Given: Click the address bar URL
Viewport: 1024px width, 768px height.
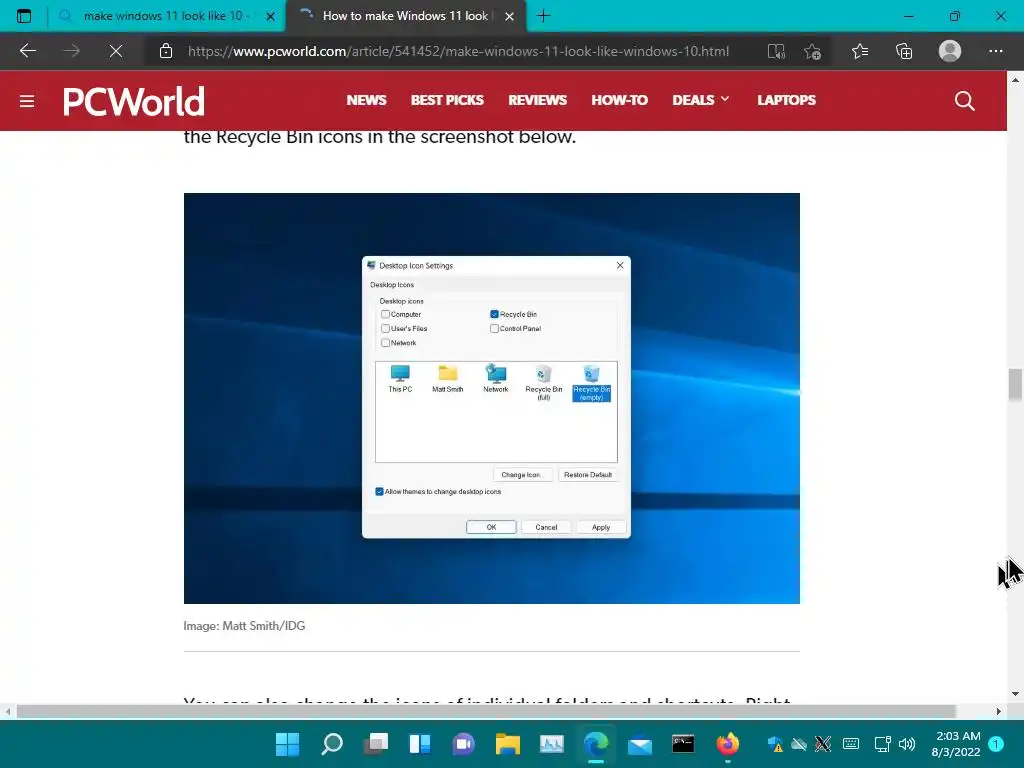Looking at the screenshot, I should (458, 51).
